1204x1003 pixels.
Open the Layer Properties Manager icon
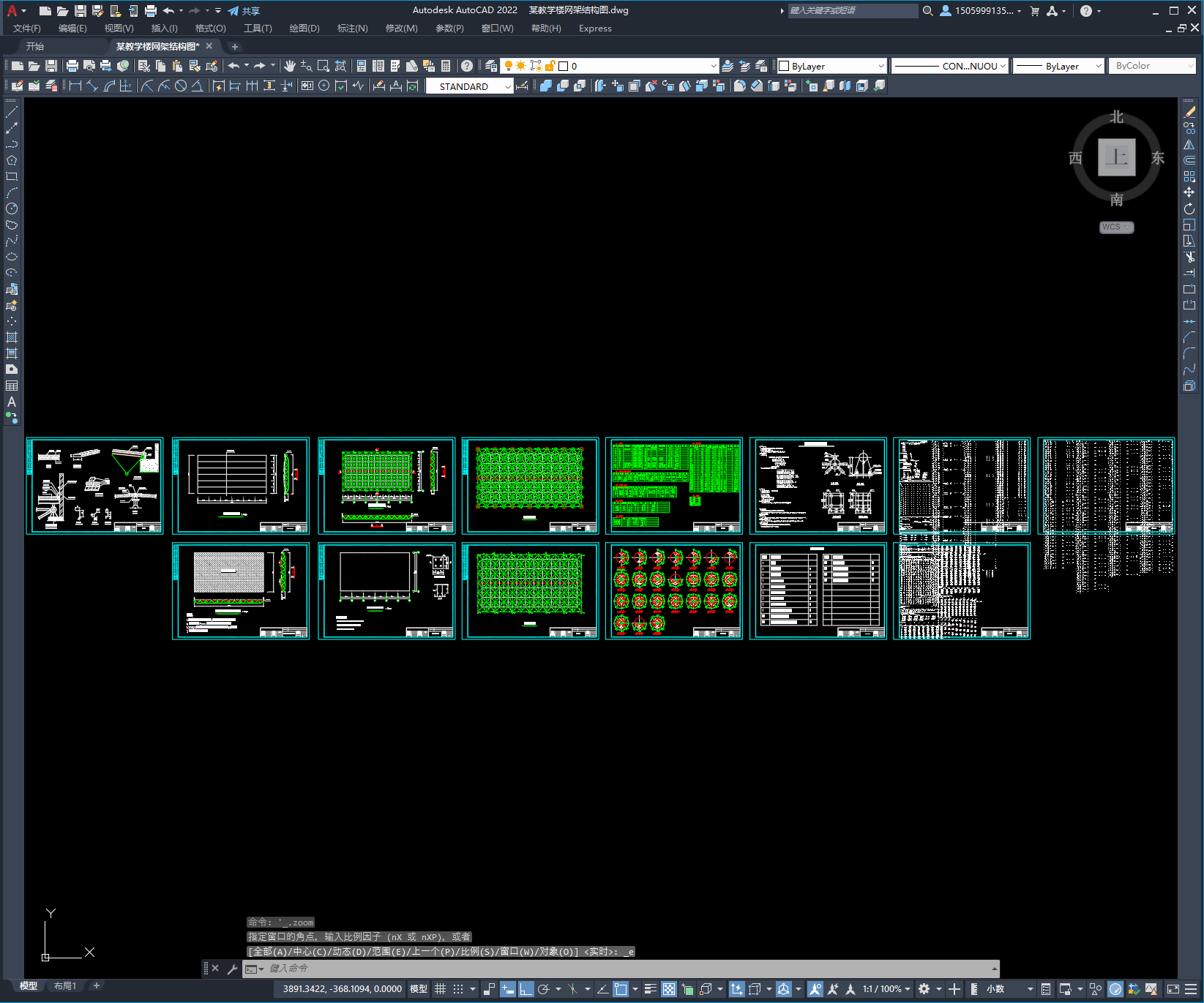[491, 66]
